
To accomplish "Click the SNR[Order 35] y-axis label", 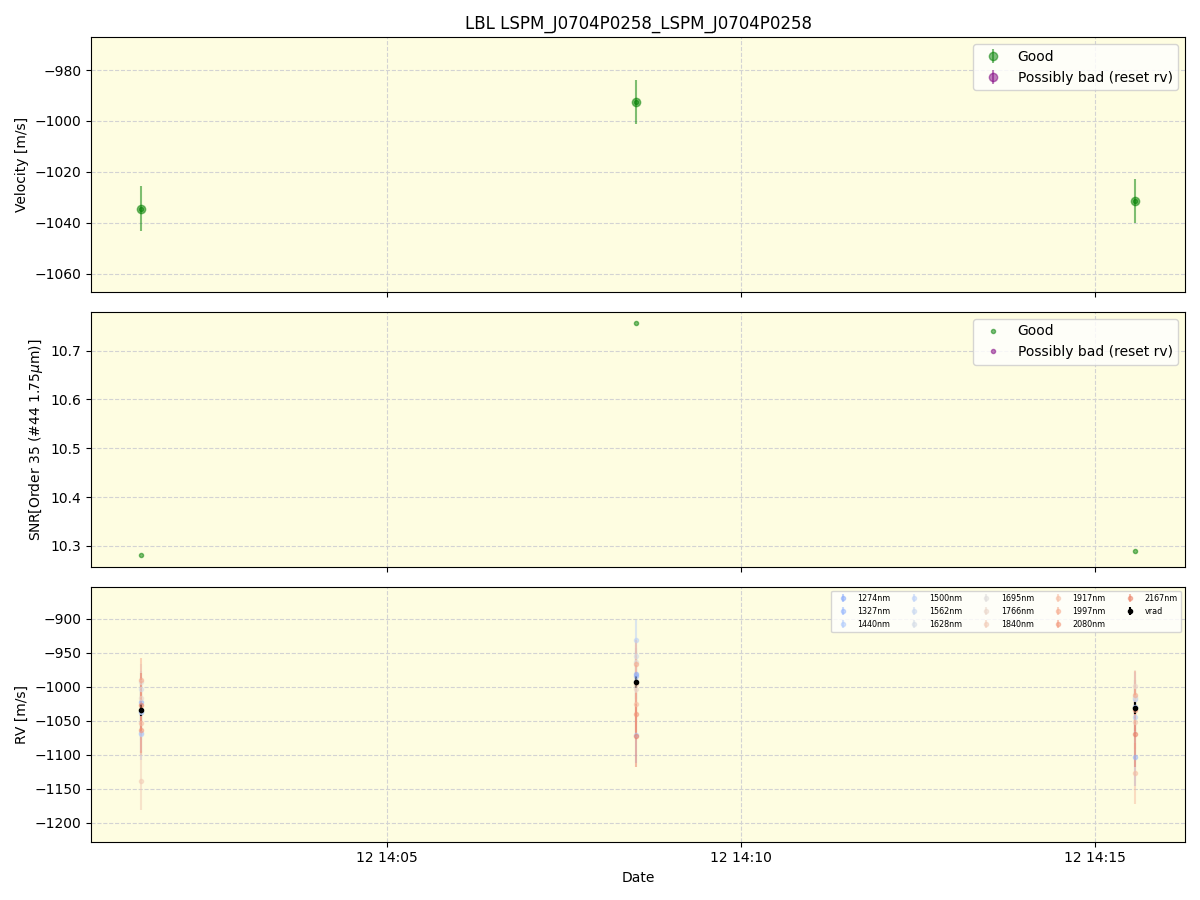I will coord(34,439).
